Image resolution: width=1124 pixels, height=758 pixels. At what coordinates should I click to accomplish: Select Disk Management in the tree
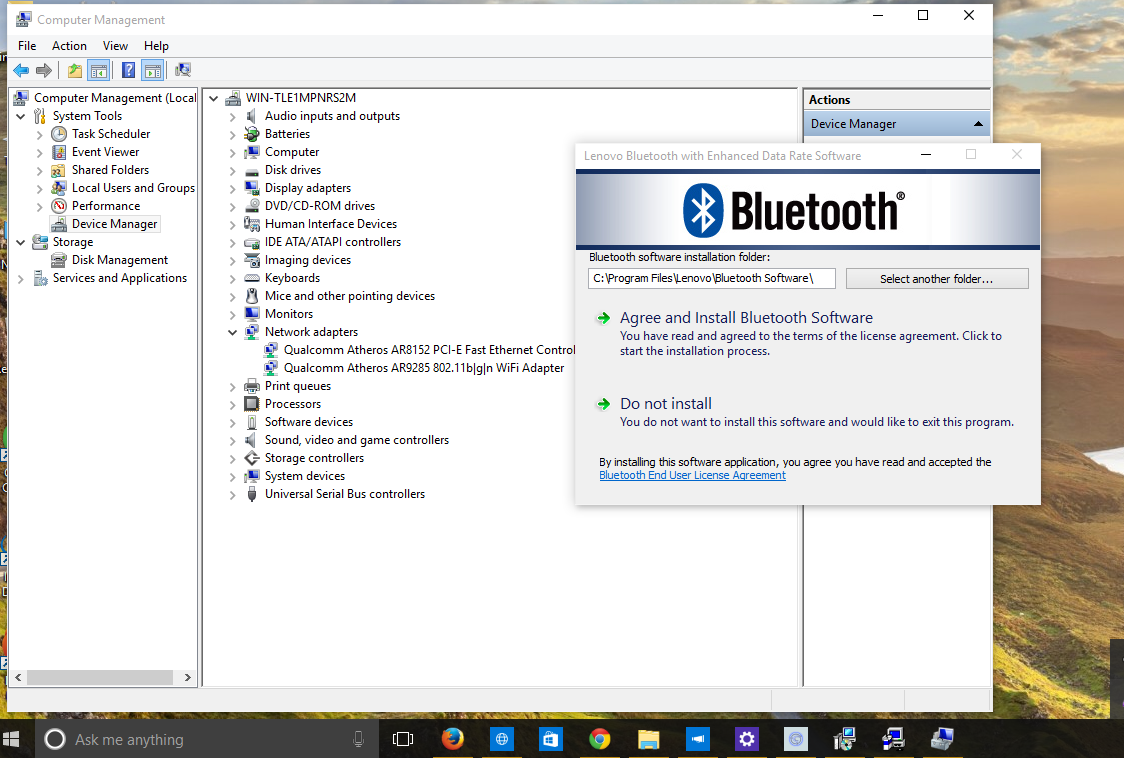click(x=120, y=260)
